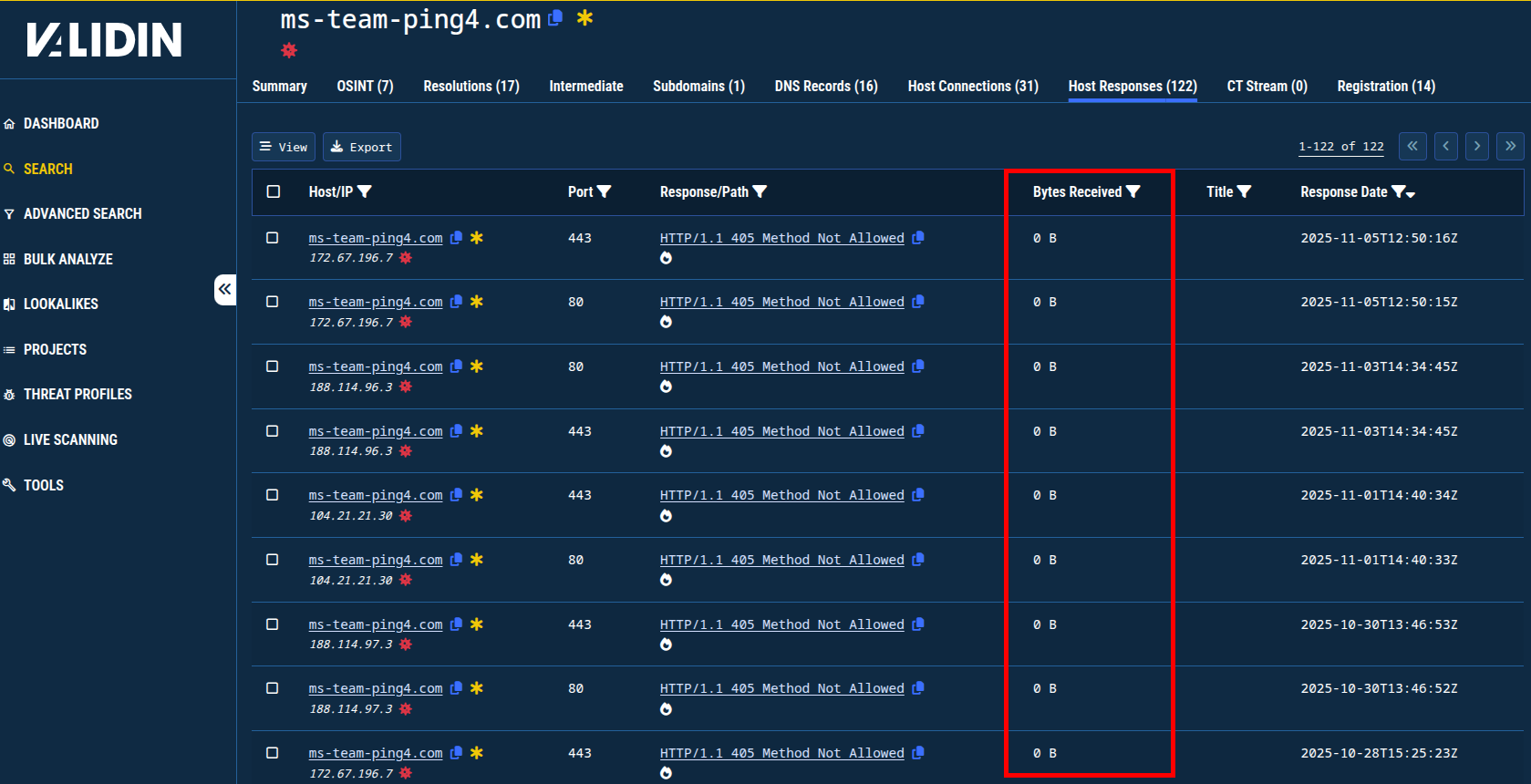The height and width of the screenshot is (784, 1531).
Task: Copy the ms-team-ping4.com domain title
Action: pyautogui.click(x=555, y=17)
